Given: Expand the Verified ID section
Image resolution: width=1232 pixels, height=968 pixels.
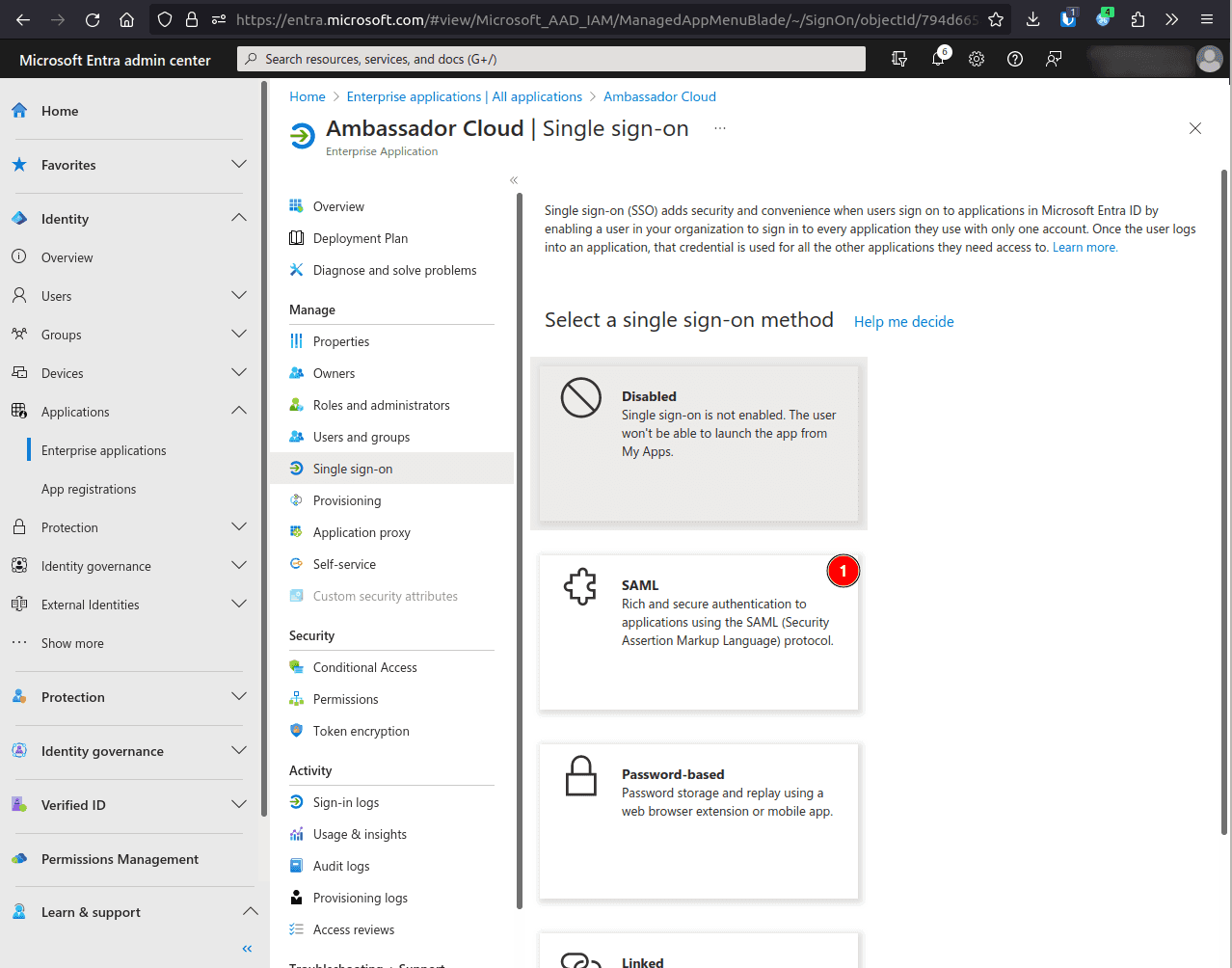Looking at the screenshot, I should tap(239, 805).
